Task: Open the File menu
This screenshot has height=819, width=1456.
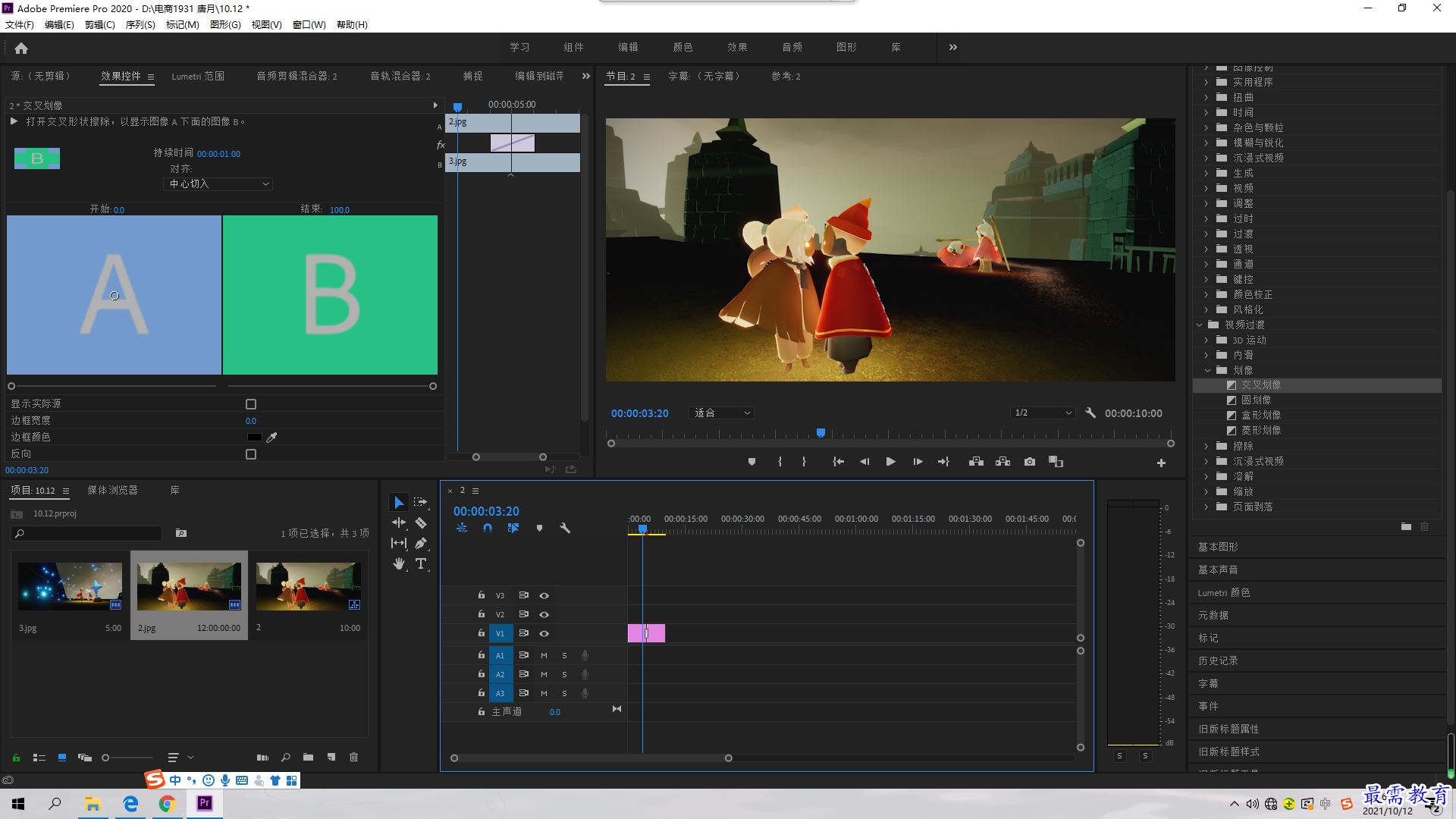Action: pos(19,25)
